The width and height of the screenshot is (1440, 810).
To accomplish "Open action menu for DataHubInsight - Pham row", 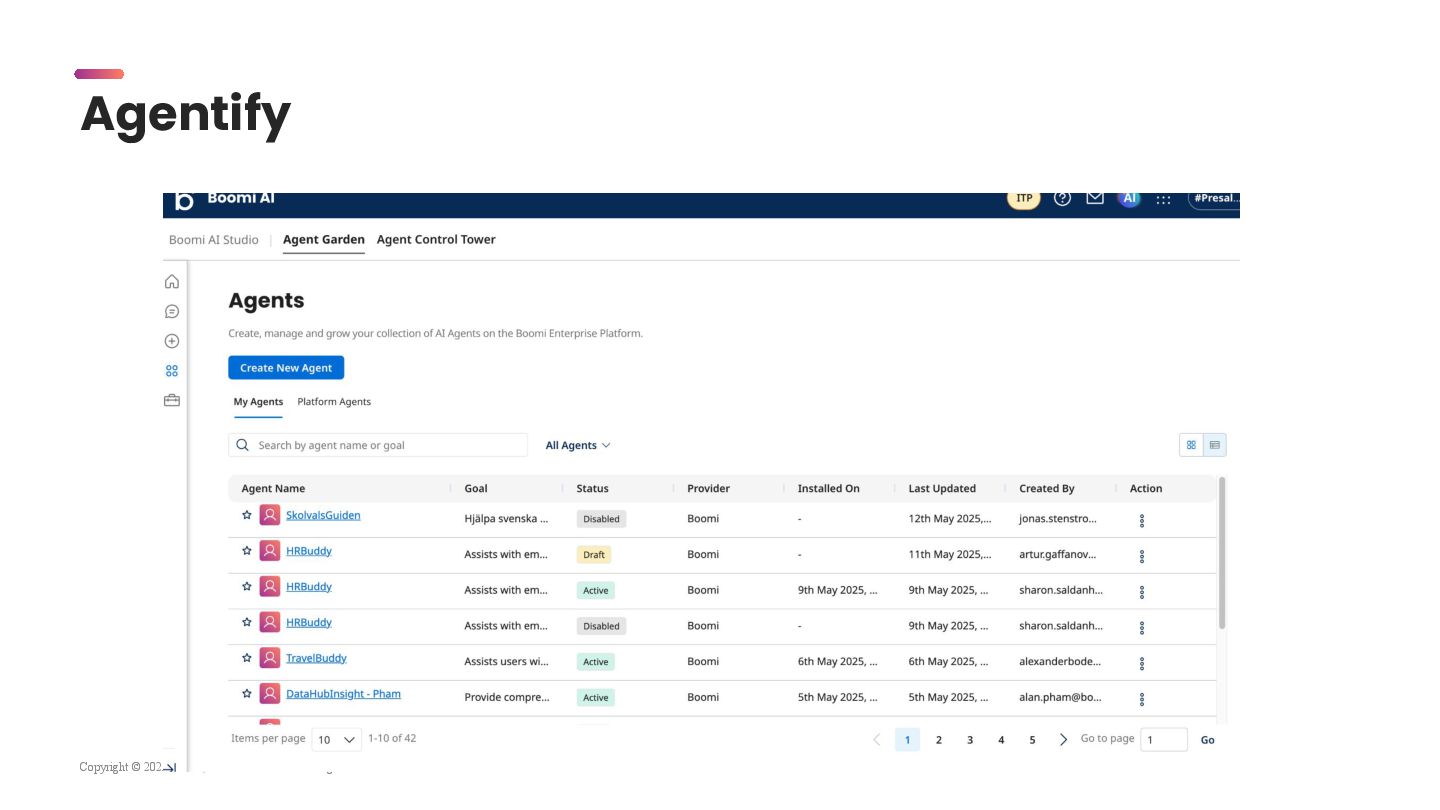I will (x=1142, y=699).
